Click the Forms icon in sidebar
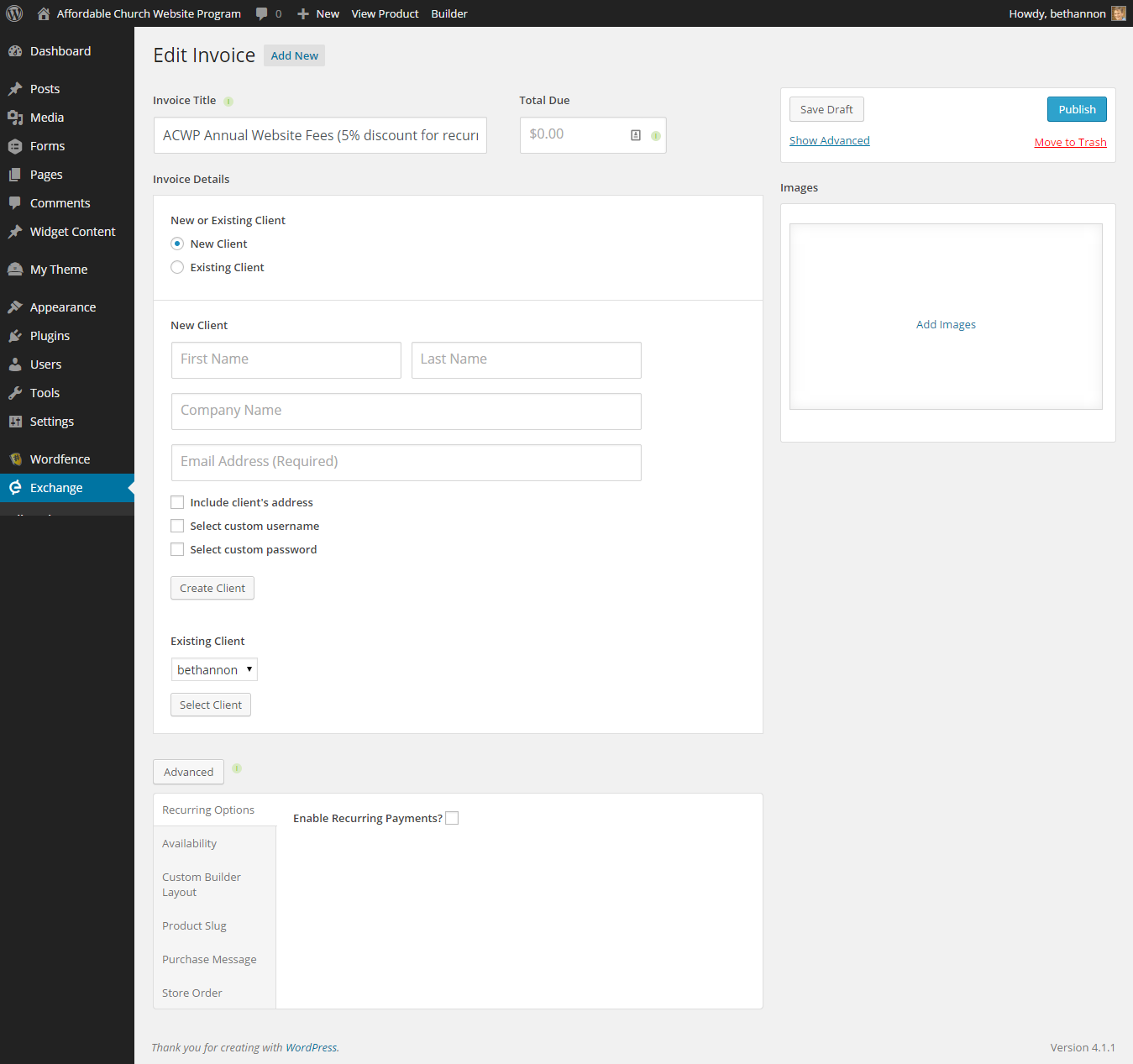The width and height of the screenshot is (1133, 1064). [x=15, y=146]
